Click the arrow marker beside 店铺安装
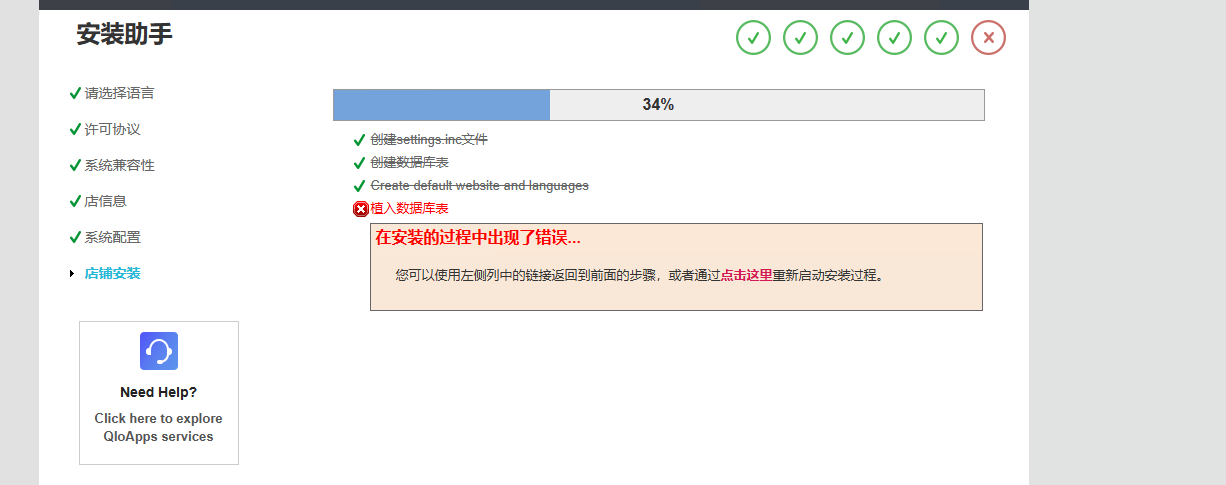The image size is (1226, 485). click(72, 274)
